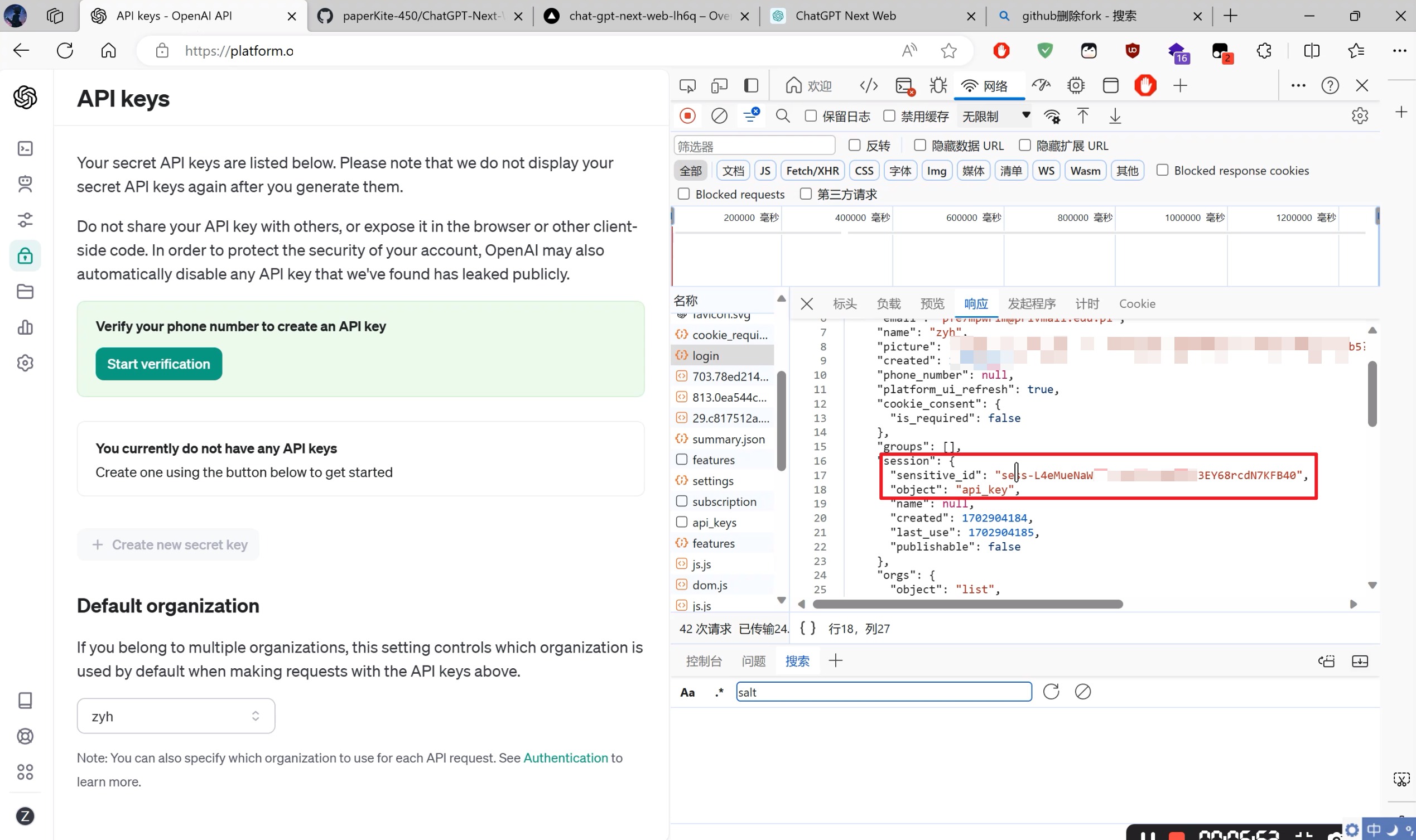The width and height of the screenshot is (1416, 840).
Task: Click the inspect element tool in DevTools
Action: (687, 85)
